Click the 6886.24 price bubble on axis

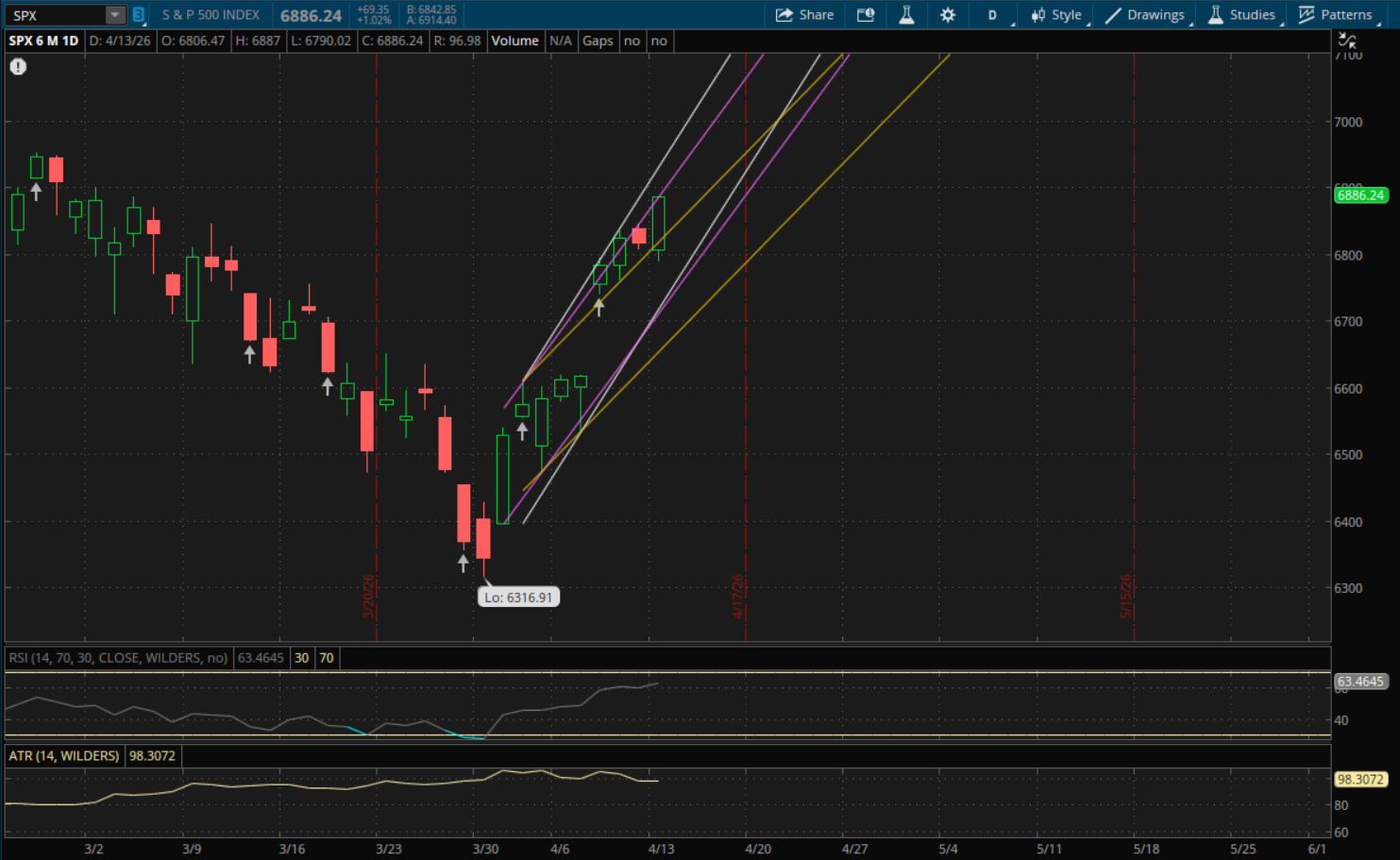click(x=1360, y=195)
